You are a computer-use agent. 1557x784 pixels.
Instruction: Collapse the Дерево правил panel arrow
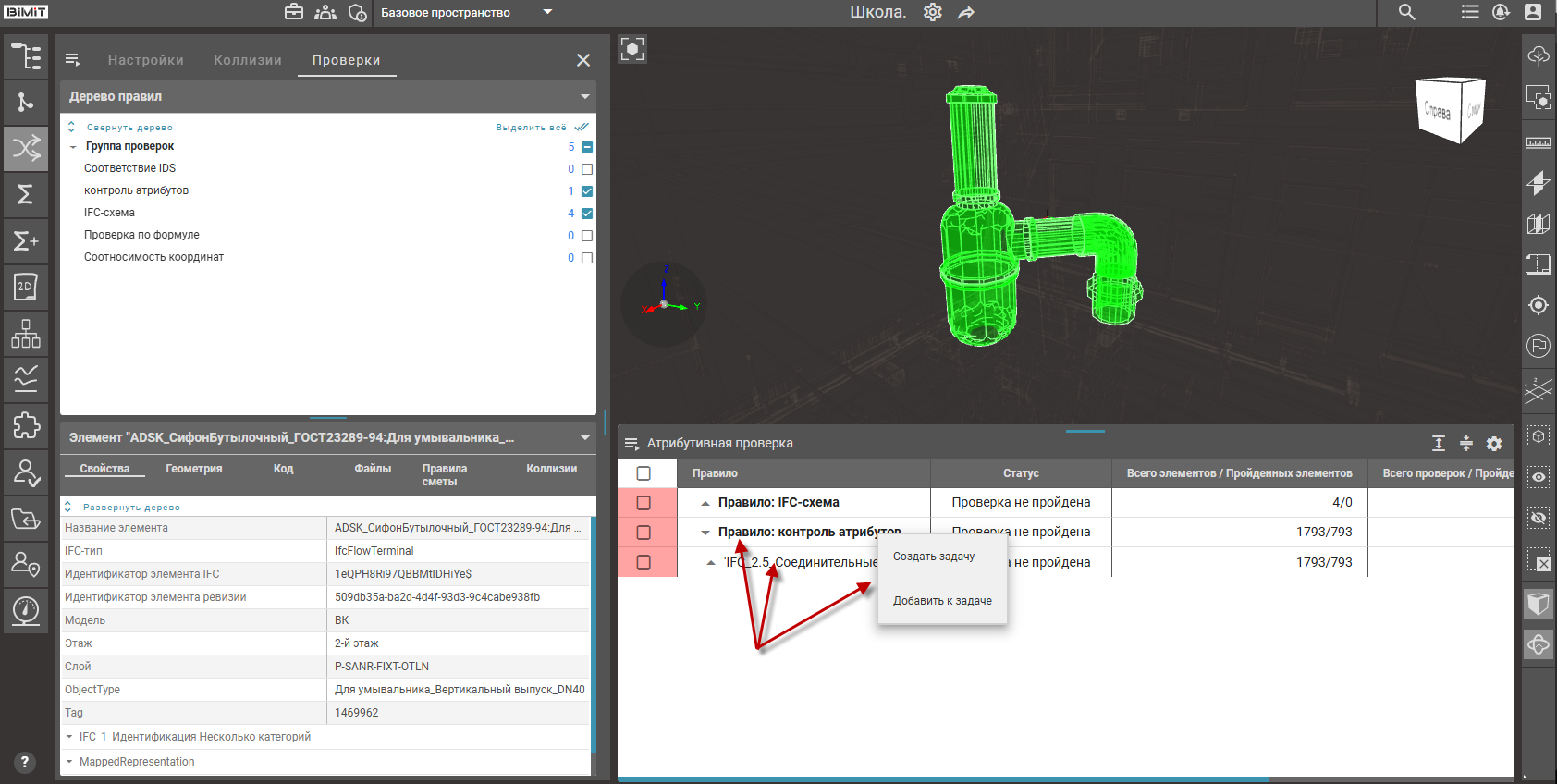(x=584, y=97)
